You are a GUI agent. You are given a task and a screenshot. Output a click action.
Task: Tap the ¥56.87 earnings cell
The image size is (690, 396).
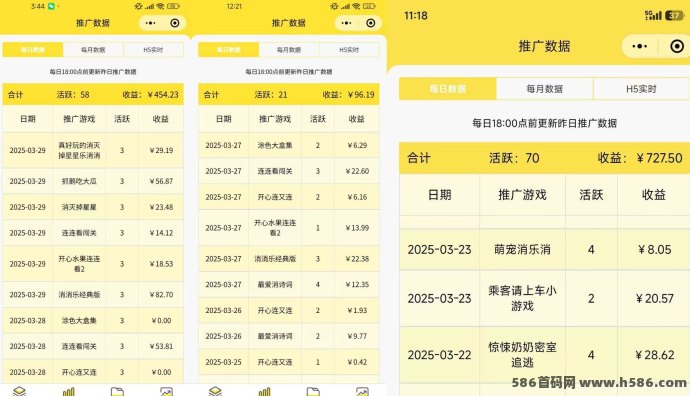[x=161, y=181]
